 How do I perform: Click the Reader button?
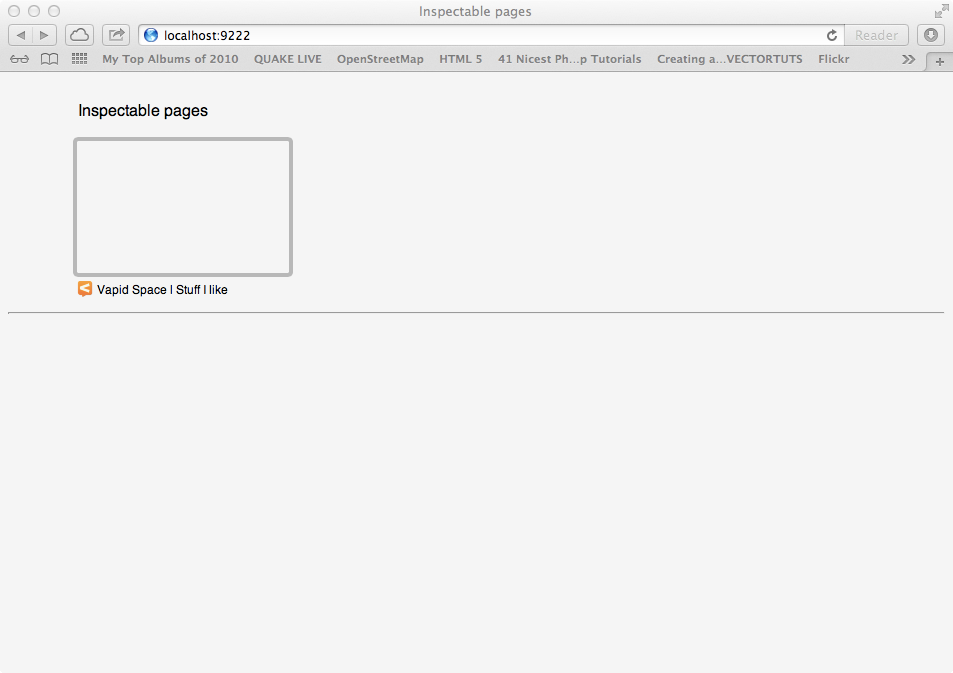(876, 35)
